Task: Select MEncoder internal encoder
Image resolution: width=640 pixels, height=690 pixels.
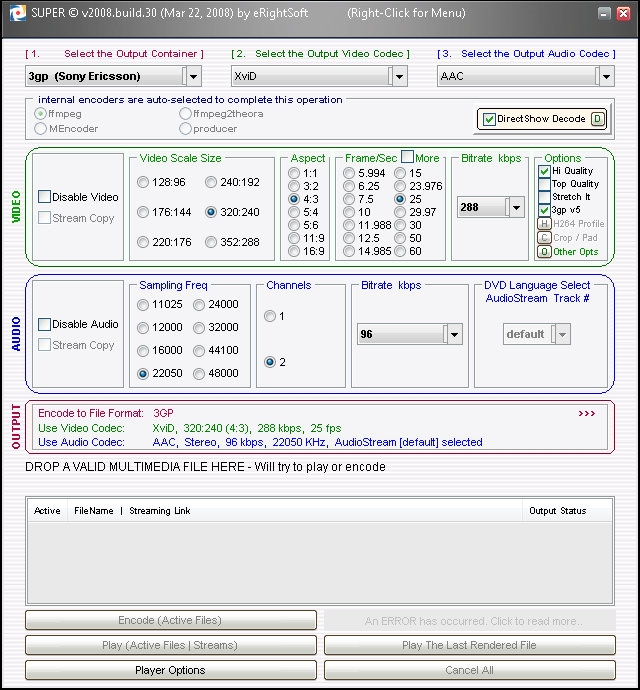Action: [x=40, y=128]
